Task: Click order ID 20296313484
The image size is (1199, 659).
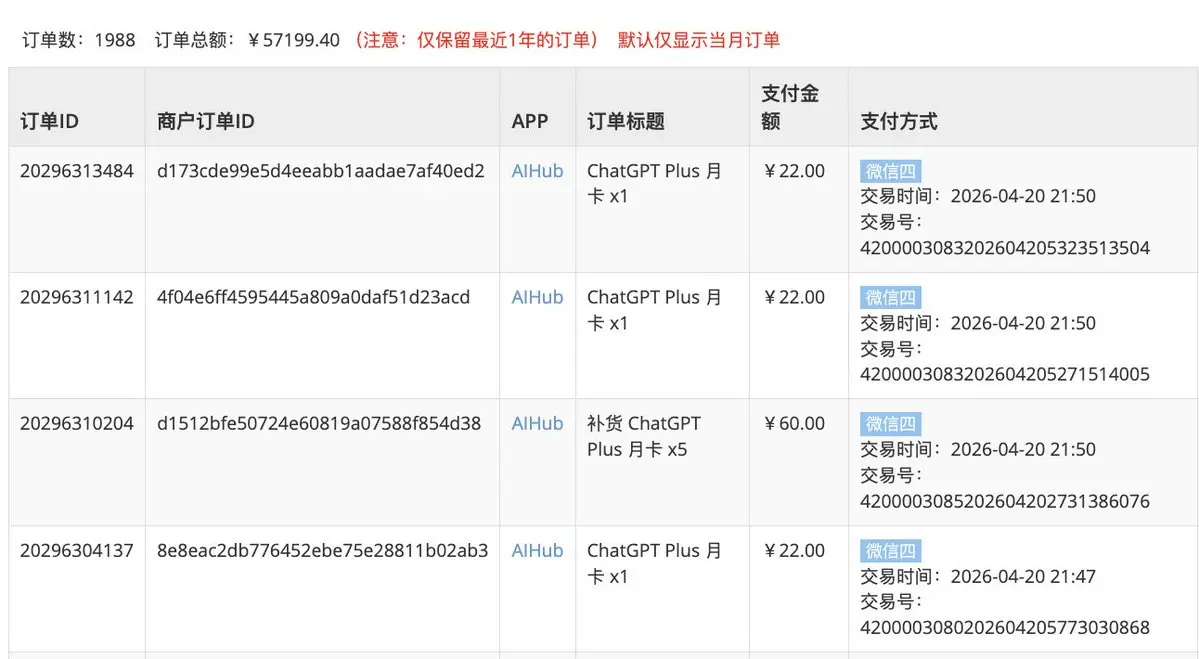Action: [x=76, y=171]
